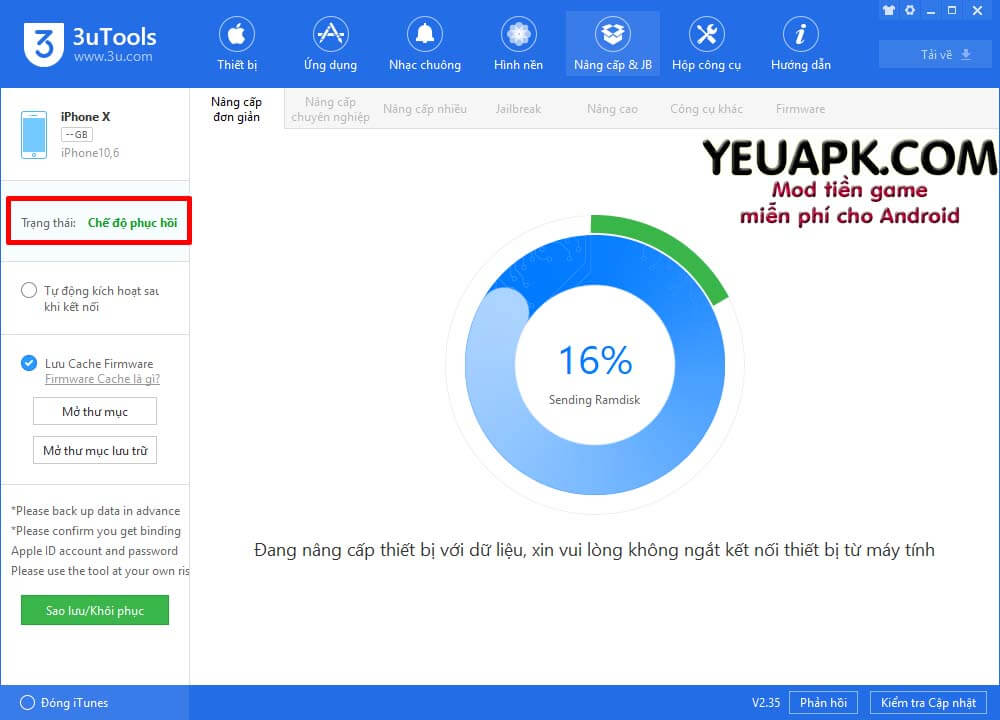The image size is (1000, 720).
Task: Click the 'Sending Ramdisk' status text
Action: point(594,400)
